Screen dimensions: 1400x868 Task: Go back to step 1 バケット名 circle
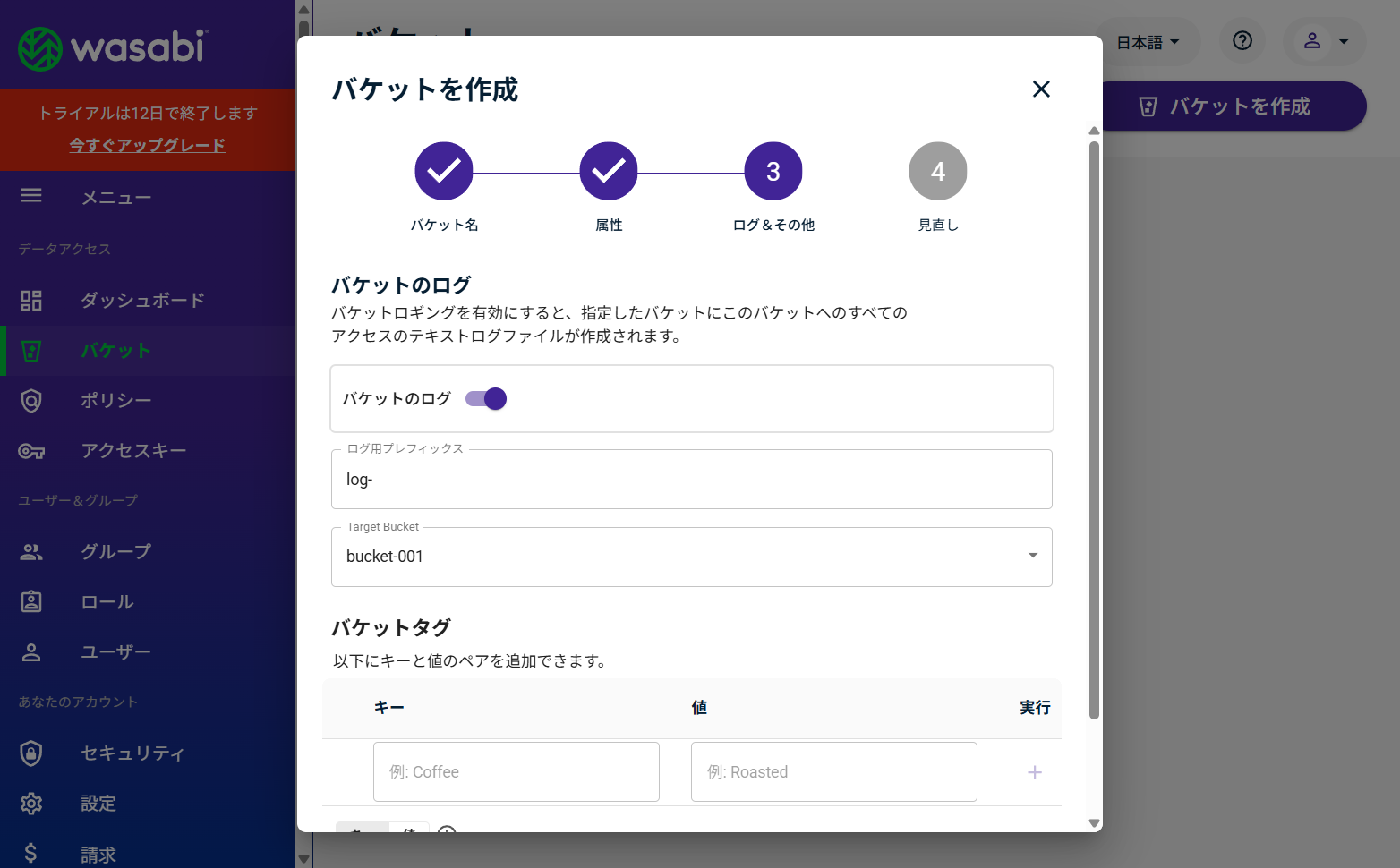point(444,171)
